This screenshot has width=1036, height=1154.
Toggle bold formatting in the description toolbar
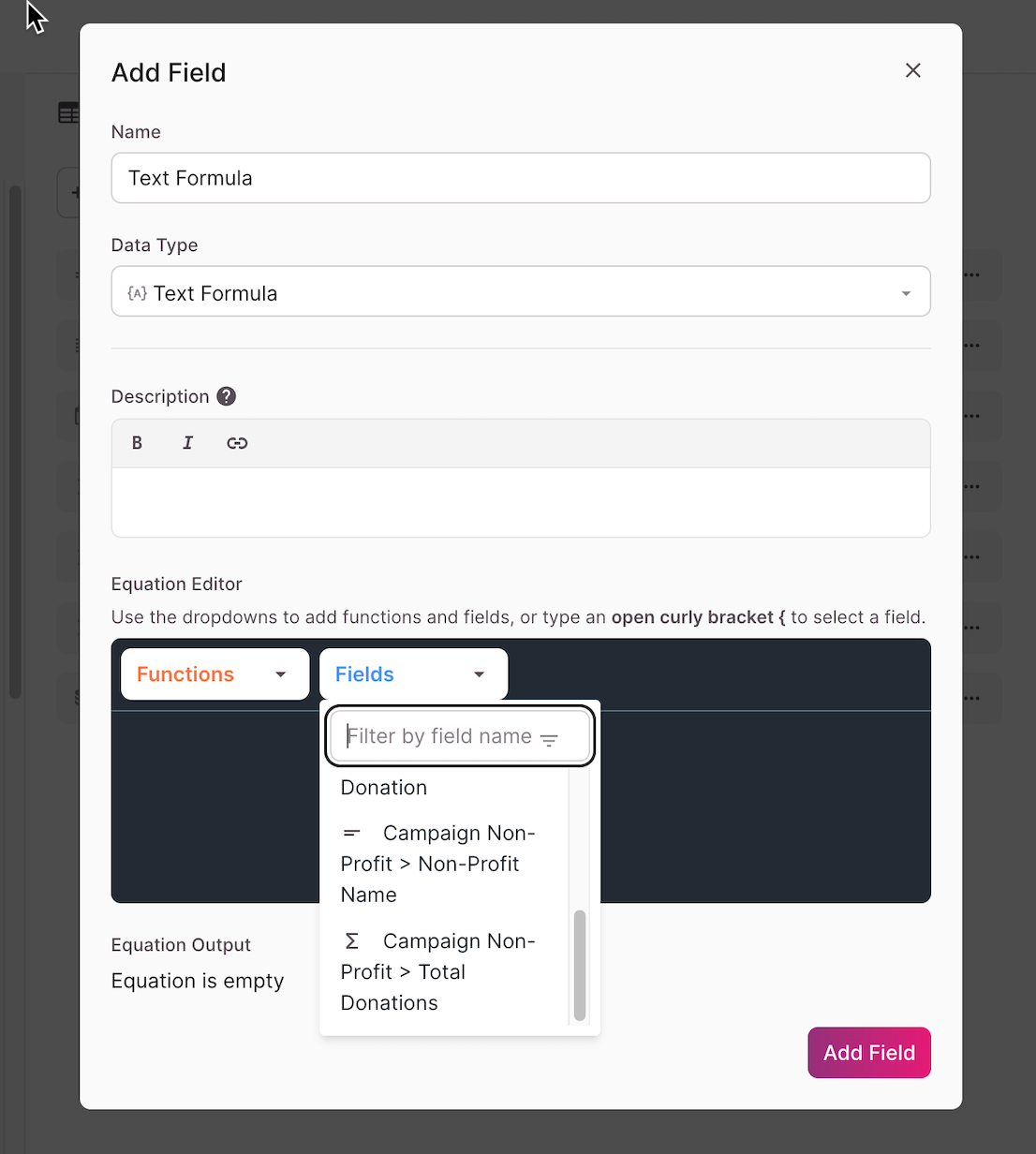point(137,442)
